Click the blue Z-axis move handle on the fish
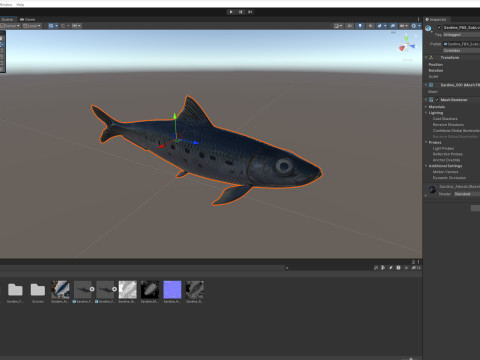This screenshot has width=480, height=360. tap(195, 143)
